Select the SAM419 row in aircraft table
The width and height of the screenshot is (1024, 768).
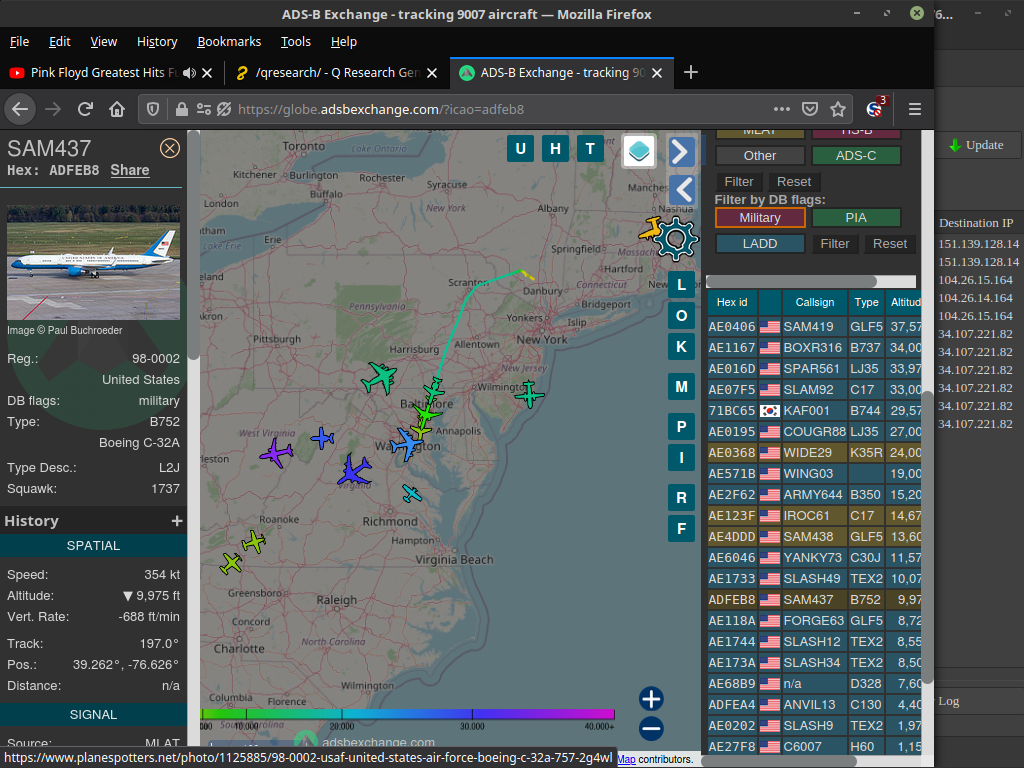click(814, 327)
